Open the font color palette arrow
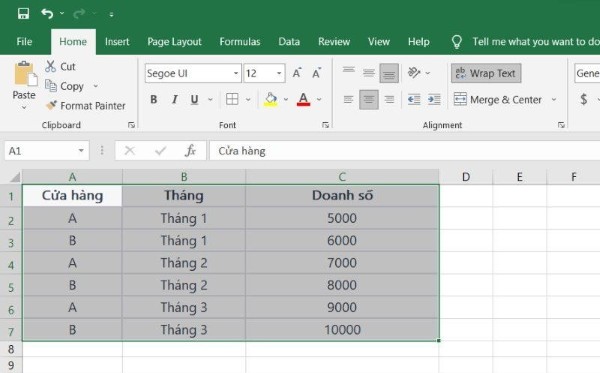Image resolution: width=600 pixels, height=373 pixels. tap(319, 99)
